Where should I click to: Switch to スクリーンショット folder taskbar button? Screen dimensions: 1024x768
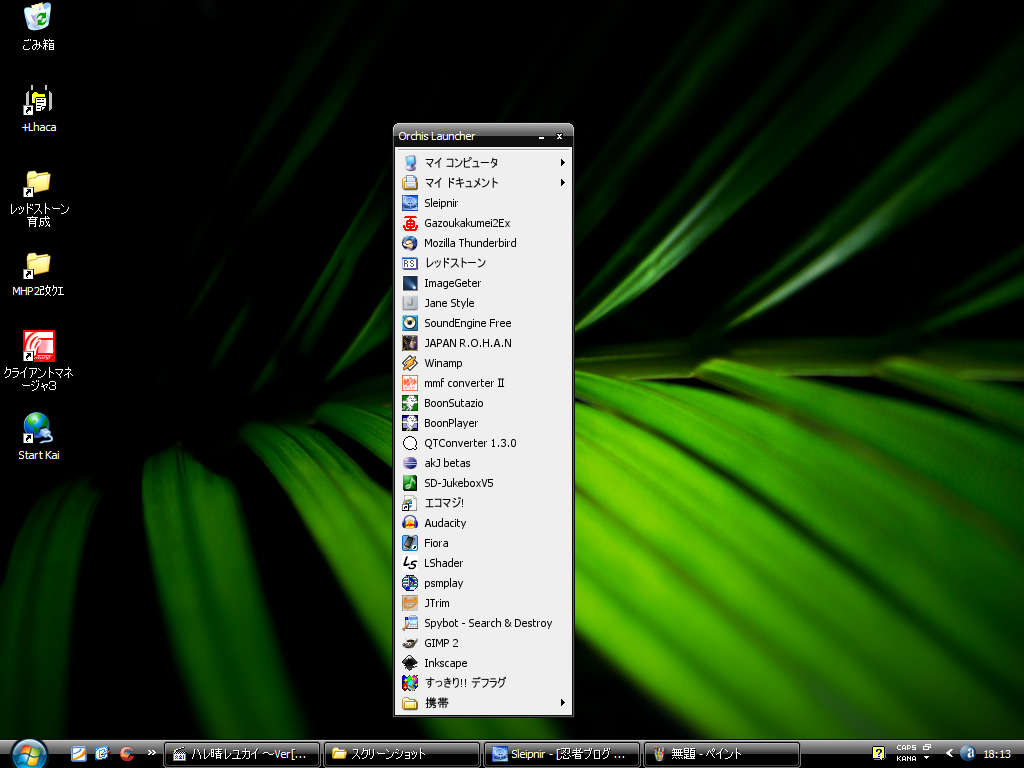(x=402, y=754)
